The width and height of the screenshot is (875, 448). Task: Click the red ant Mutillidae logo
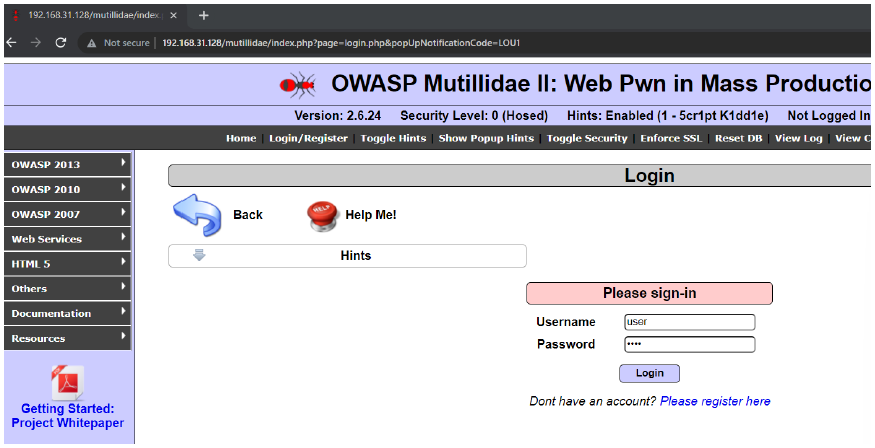click(x=297, y=85)
